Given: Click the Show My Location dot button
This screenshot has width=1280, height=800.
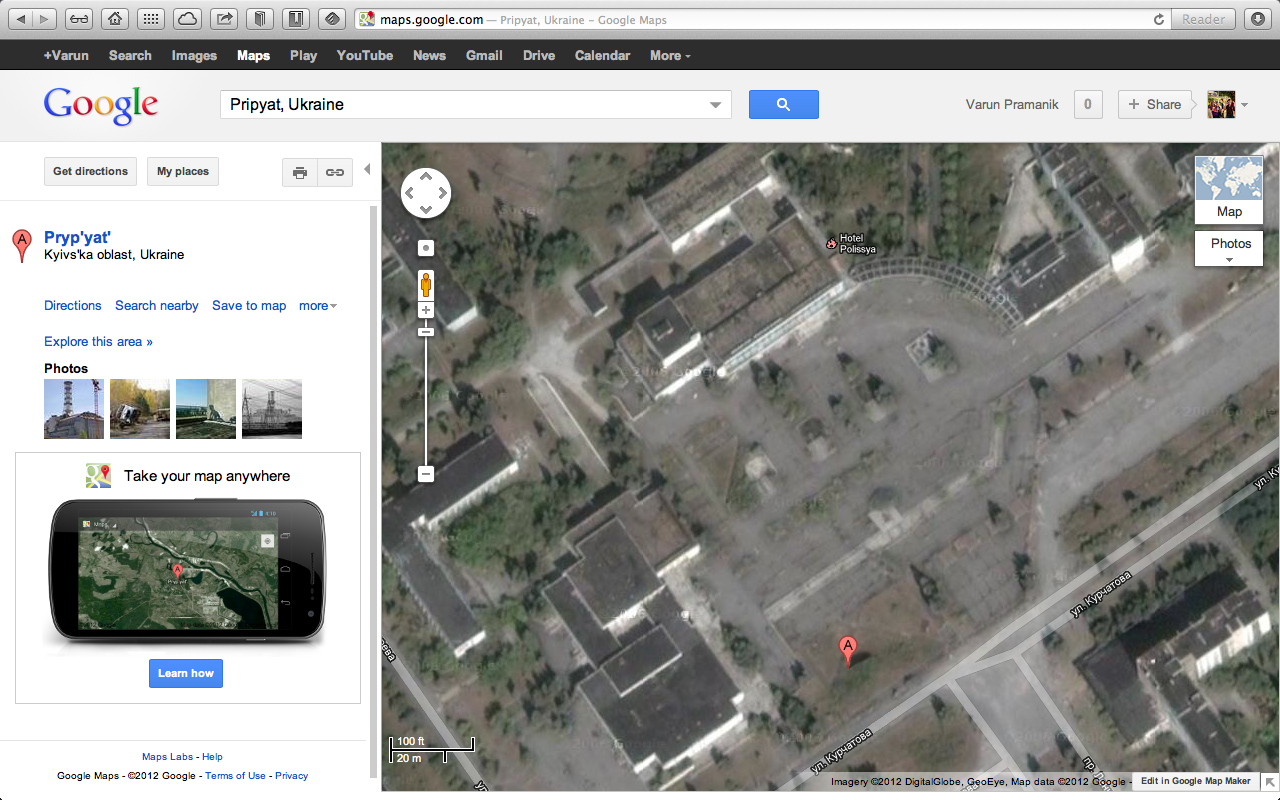Looking at the screenshot, I should click(426, 247).
